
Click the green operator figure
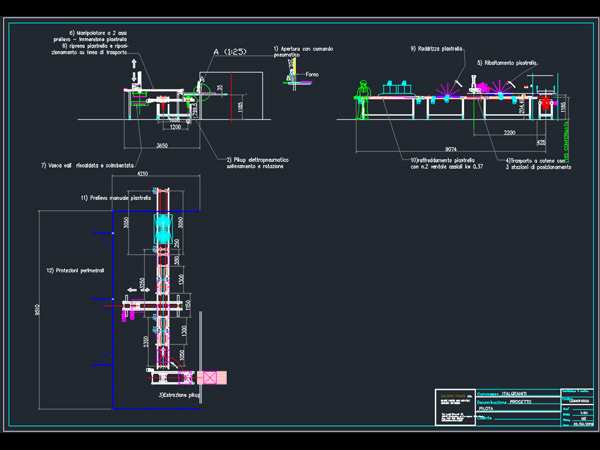(363, 99)
